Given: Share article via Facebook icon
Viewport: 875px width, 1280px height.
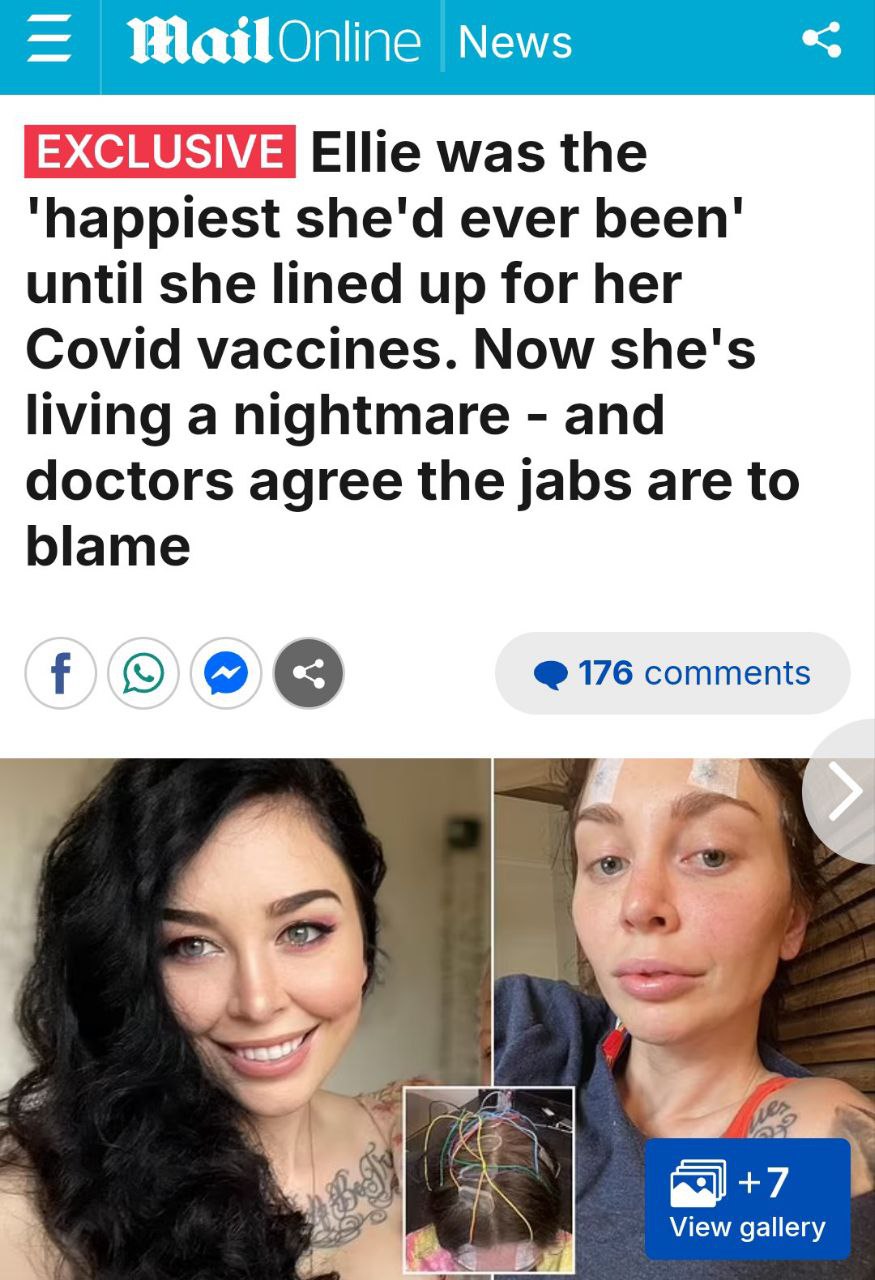Looking at the screenshot, I should (61, 674).
